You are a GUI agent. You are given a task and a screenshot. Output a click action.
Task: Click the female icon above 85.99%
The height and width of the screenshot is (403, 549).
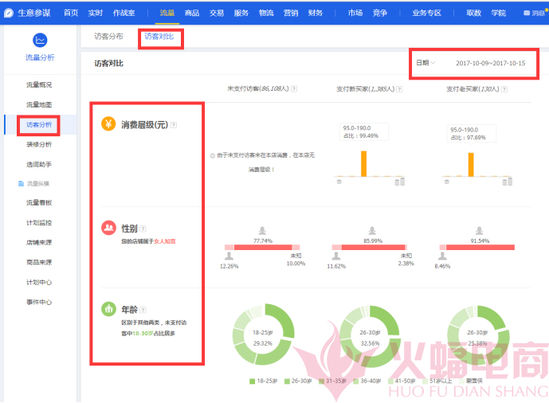point(372,230)
